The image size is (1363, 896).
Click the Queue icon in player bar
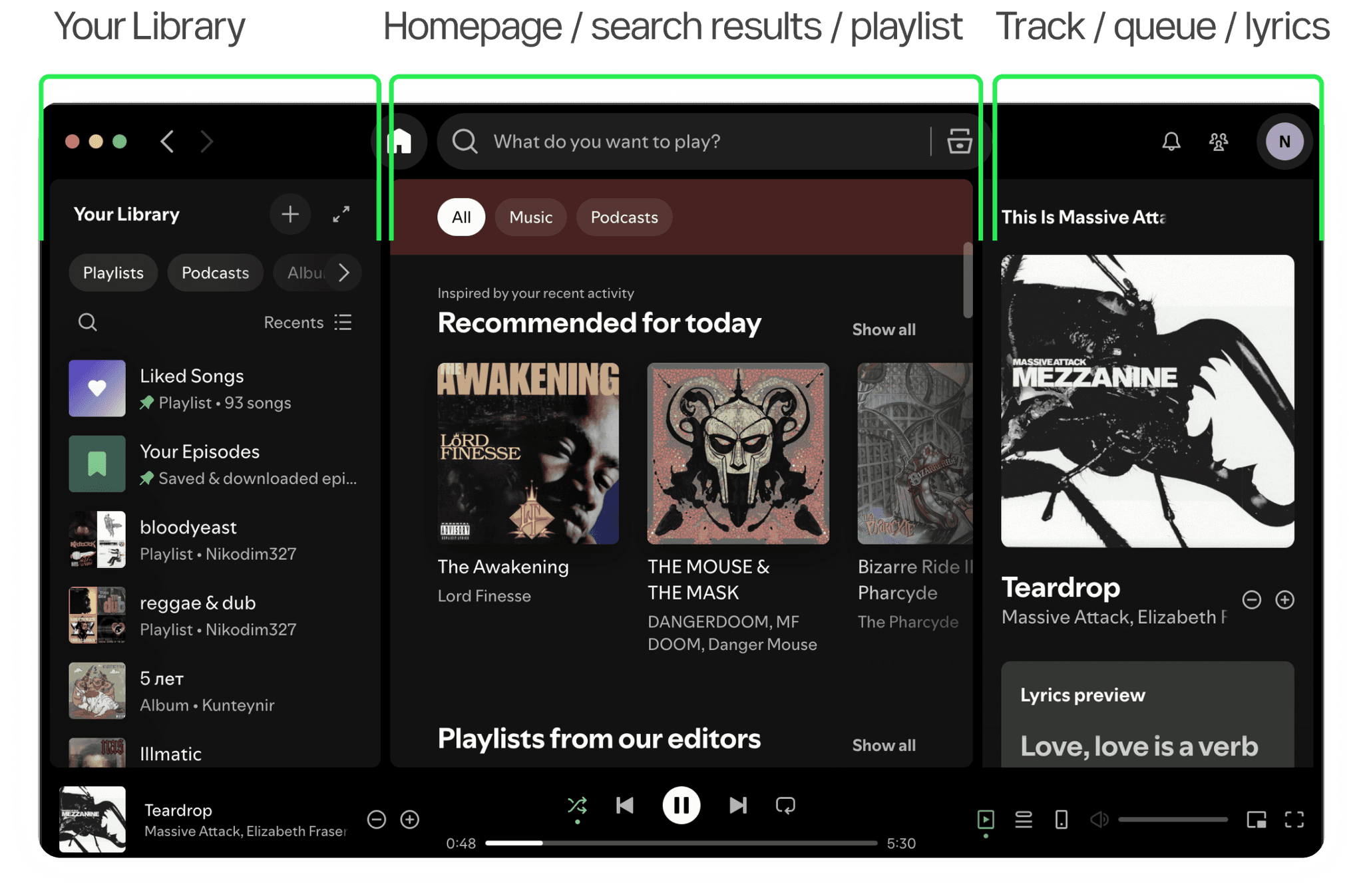tap(1023, 820)
